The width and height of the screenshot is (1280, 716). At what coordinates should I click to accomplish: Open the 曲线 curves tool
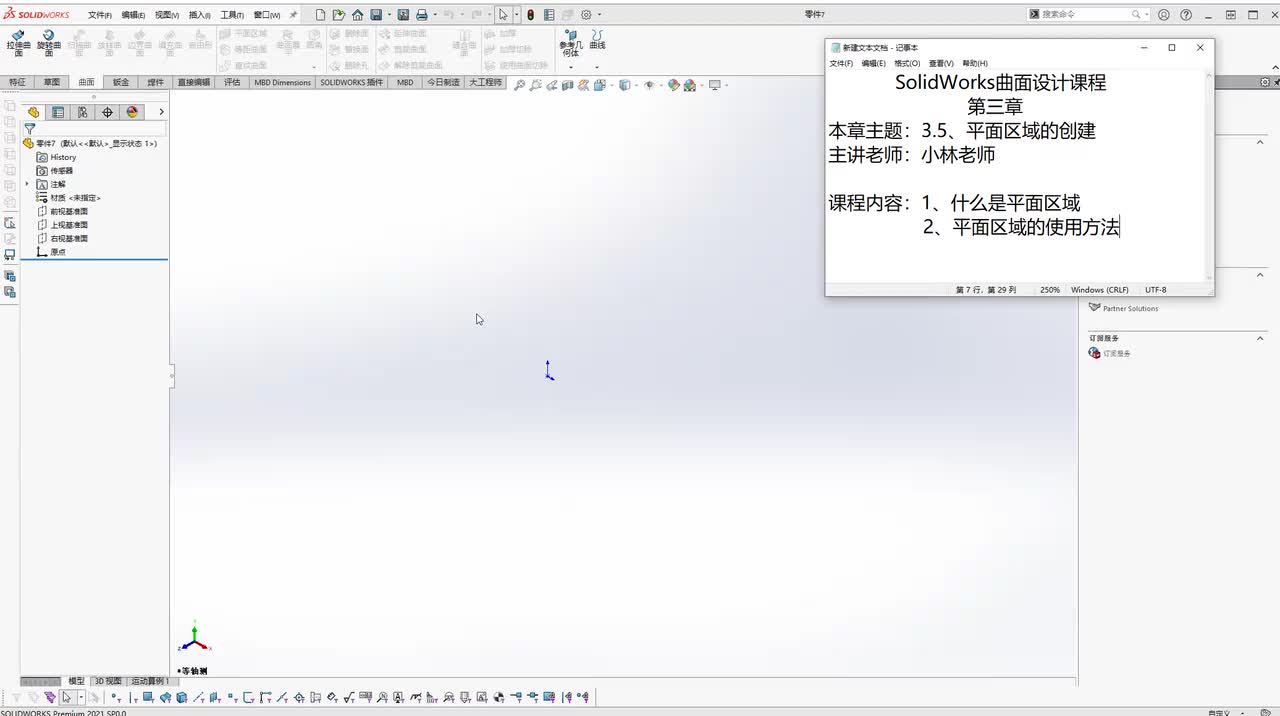click(597, 40)
